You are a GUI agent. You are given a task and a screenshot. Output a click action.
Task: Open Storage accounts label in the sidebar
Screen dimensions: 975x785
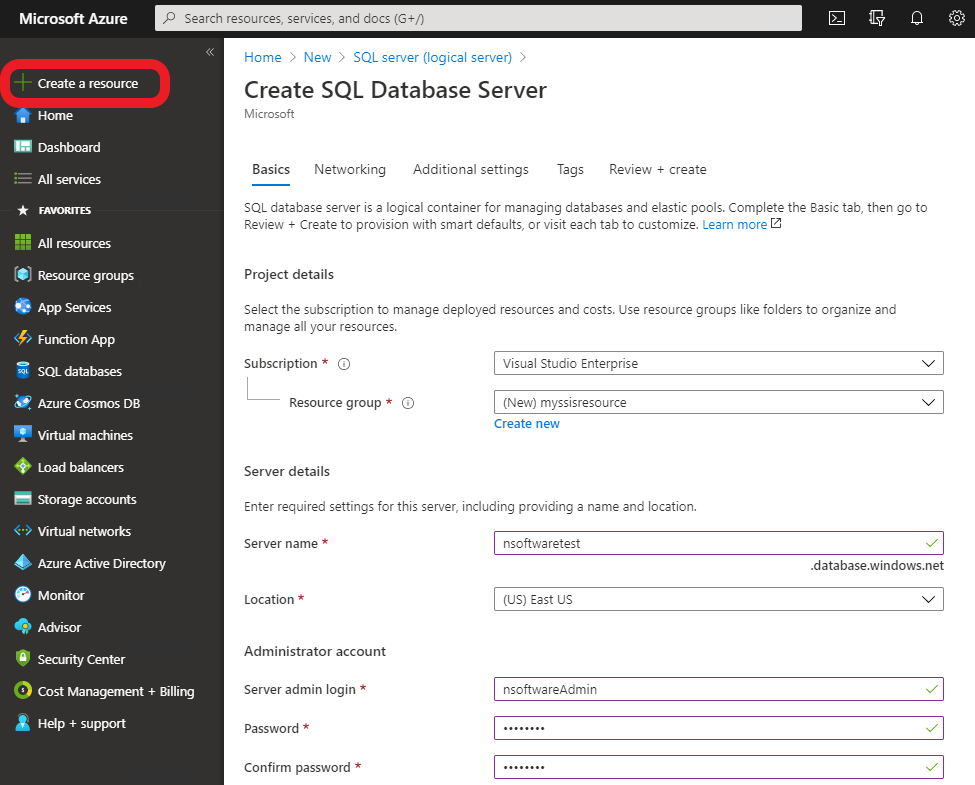[87, 499]
